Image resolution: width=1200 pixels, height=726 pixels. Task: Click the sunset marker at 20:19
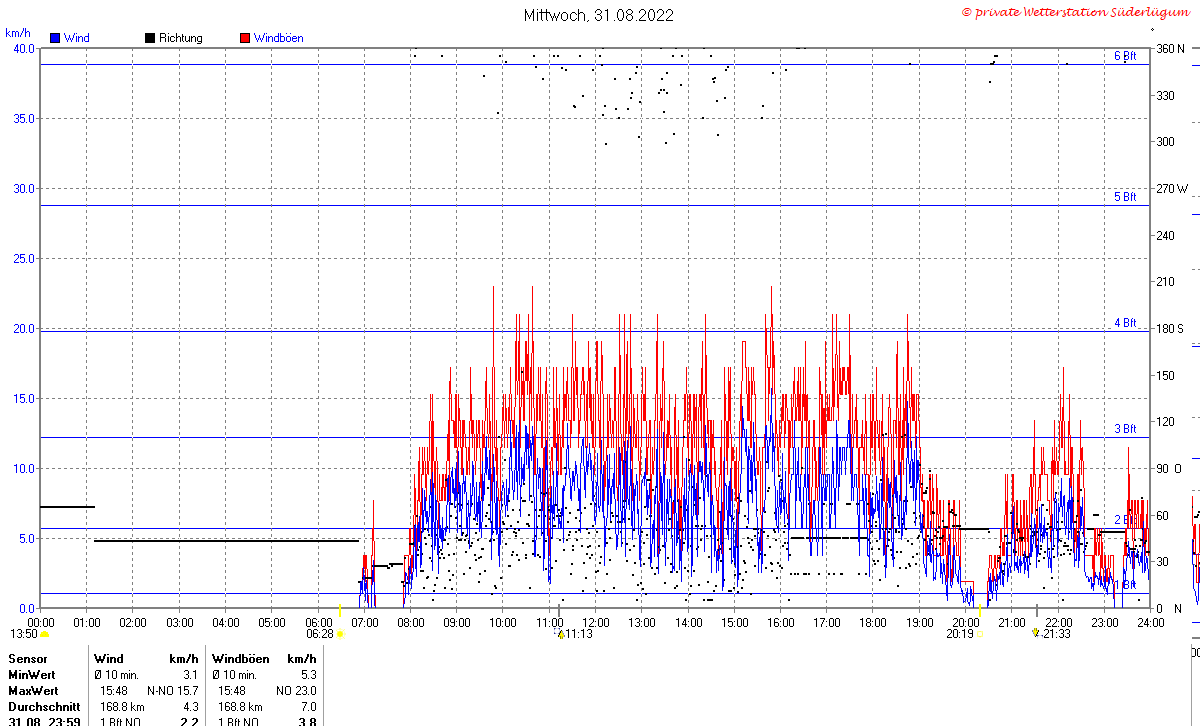(x=980, y=633)
